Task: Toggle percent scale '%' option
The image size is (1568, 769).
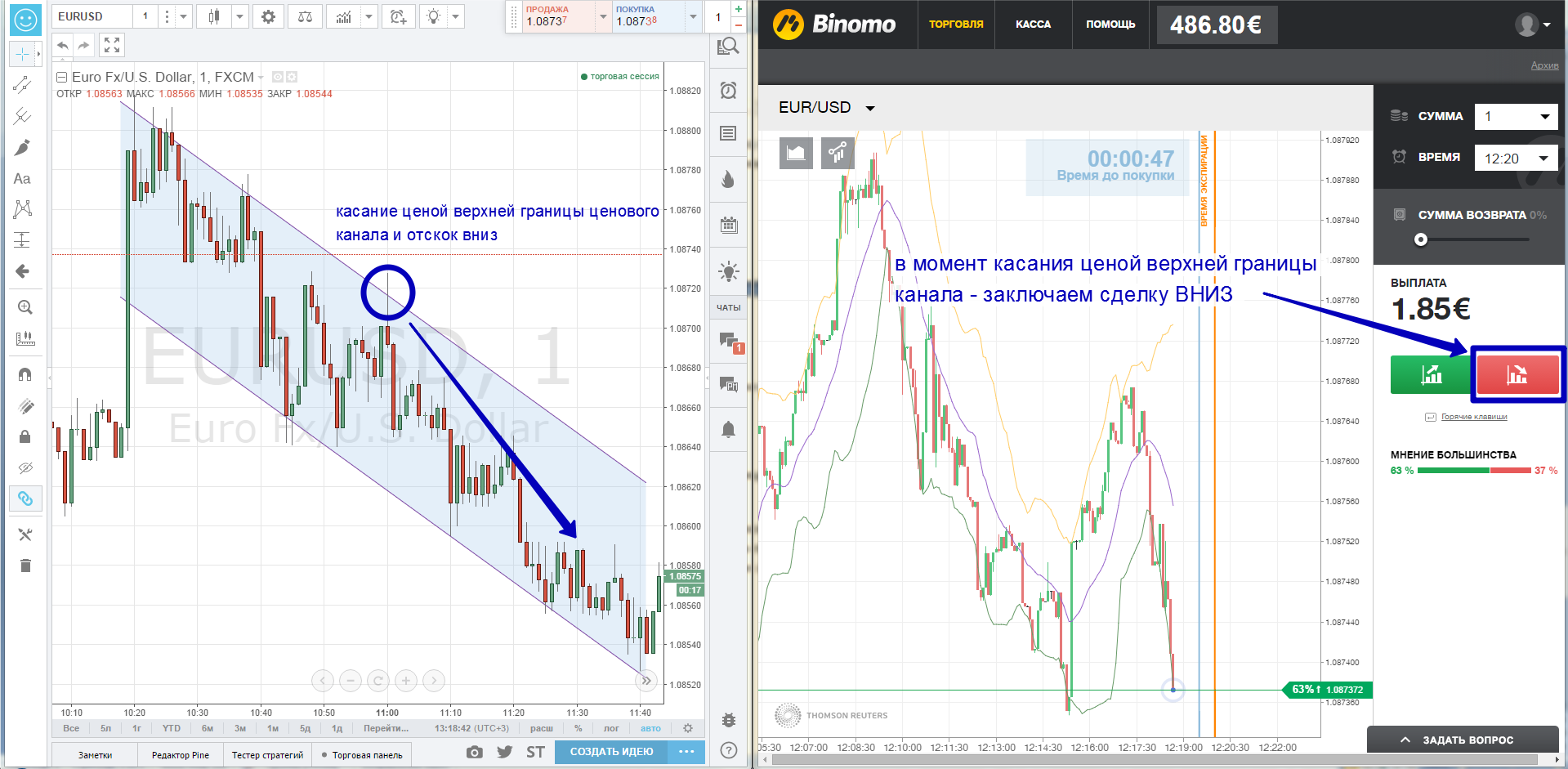Action: [x=579, y=728]
